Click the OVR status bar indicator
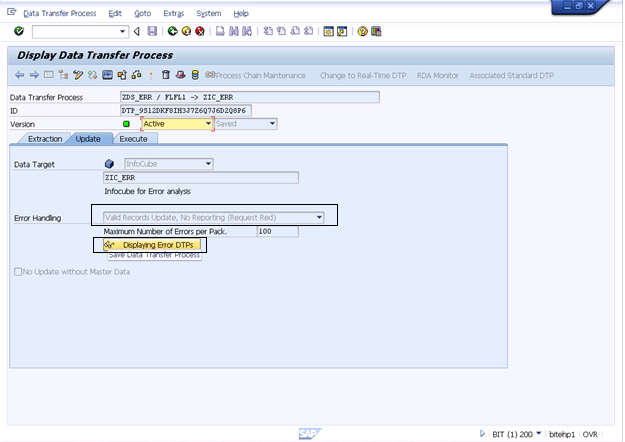Viewport: 625px width, 442px height. click(x=590, y=434)
